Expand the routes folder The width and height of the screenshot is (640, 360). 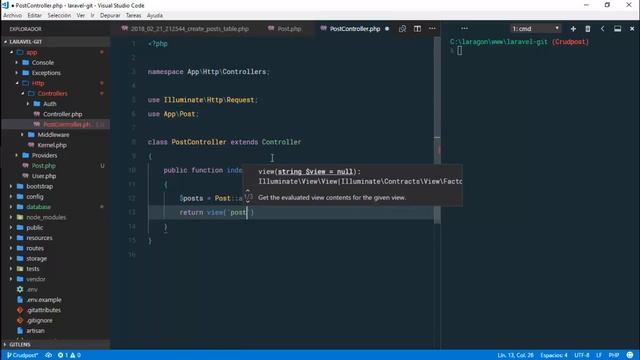point(35,248)
